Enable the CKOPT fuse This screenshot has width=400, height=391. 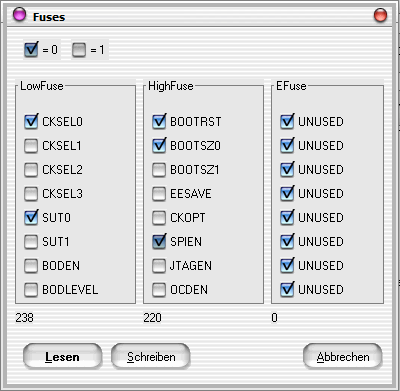tap(159, 218)
